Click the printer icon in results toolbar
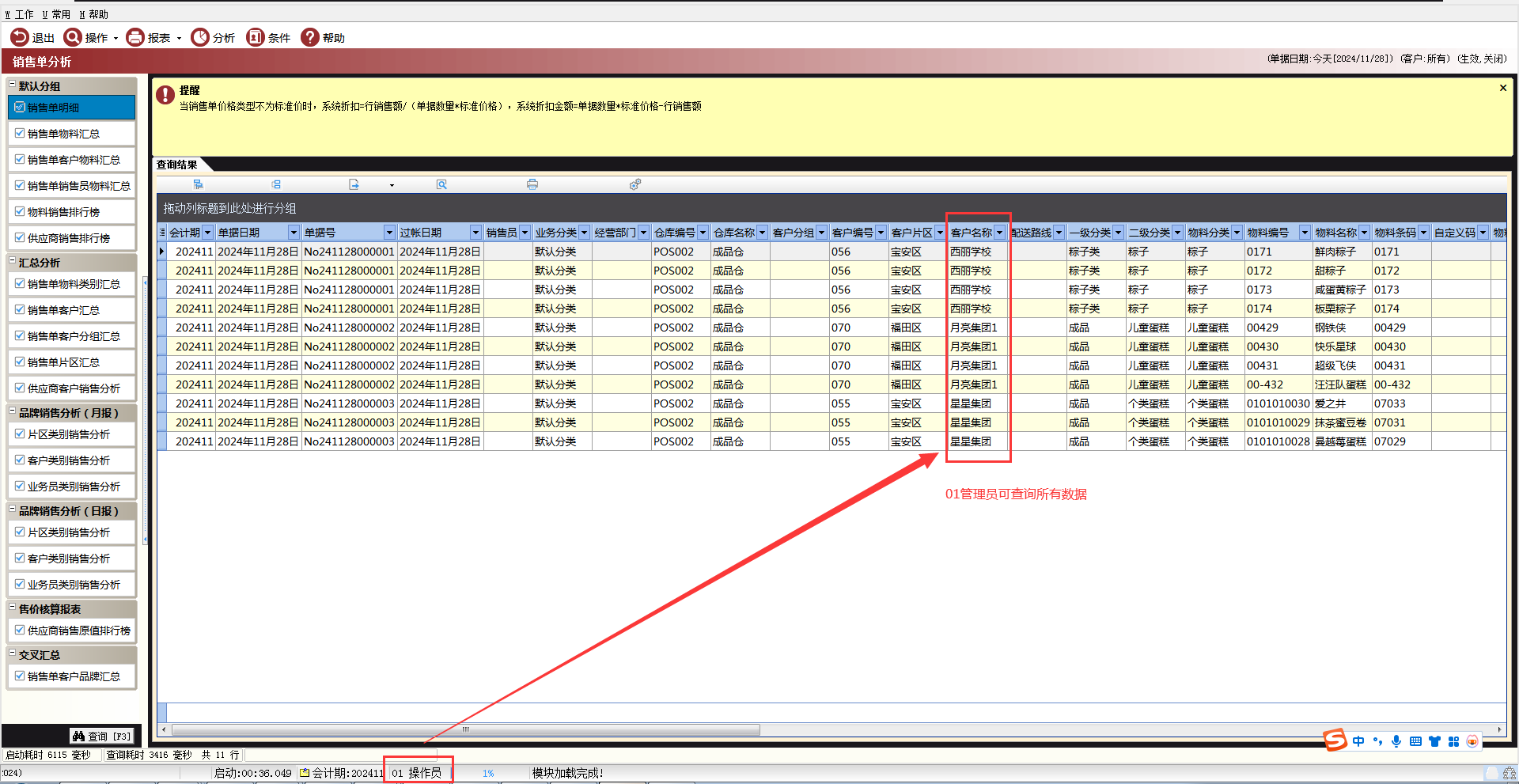The width and height of the screenshot is (1519, 784). click(x=532, y=184)
